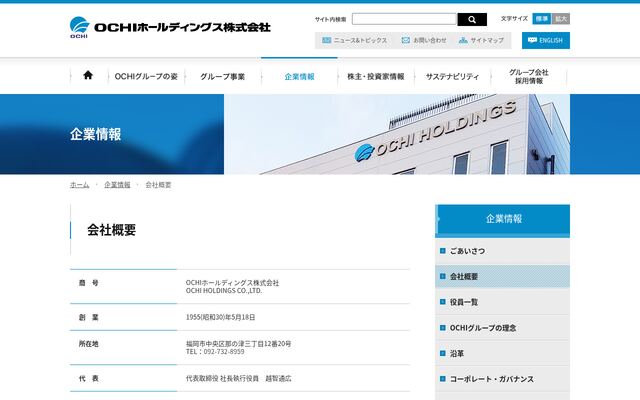Click the 会社概要 breadcrumb text

(x=158, y=184)
